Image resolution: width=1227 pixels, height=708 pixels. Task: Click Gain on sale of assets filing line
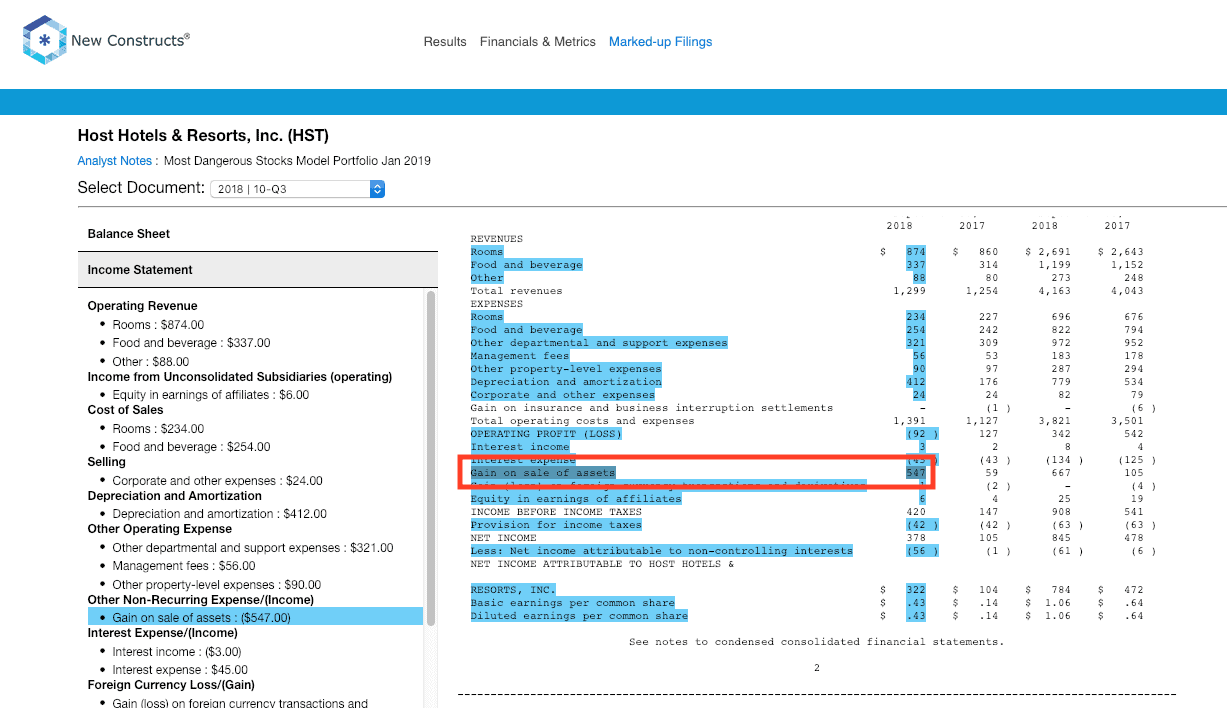click(x=543, y=473)
